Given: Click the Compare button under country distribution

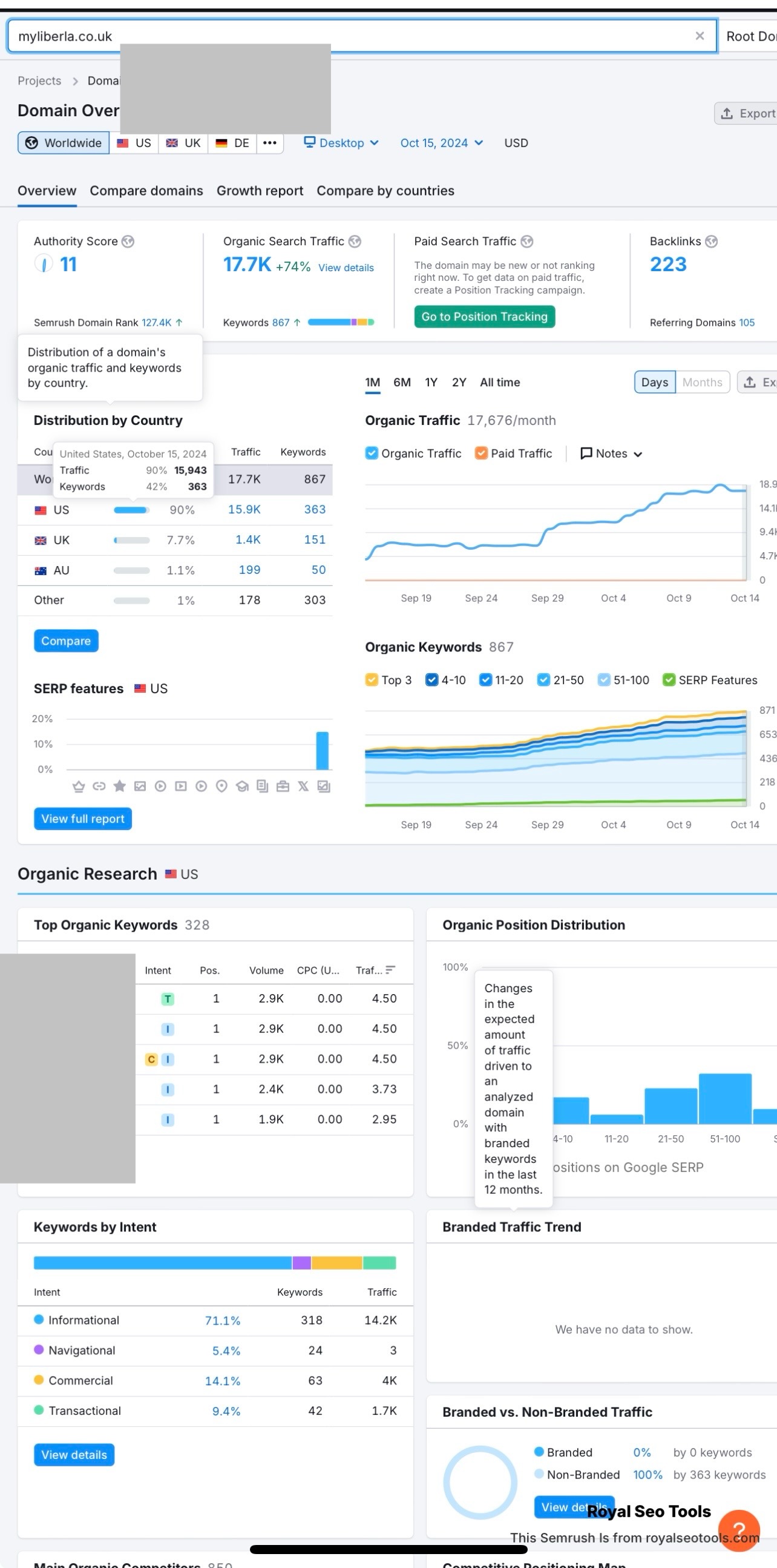Looking at the screenshot, I should click(x=66, y=641).
